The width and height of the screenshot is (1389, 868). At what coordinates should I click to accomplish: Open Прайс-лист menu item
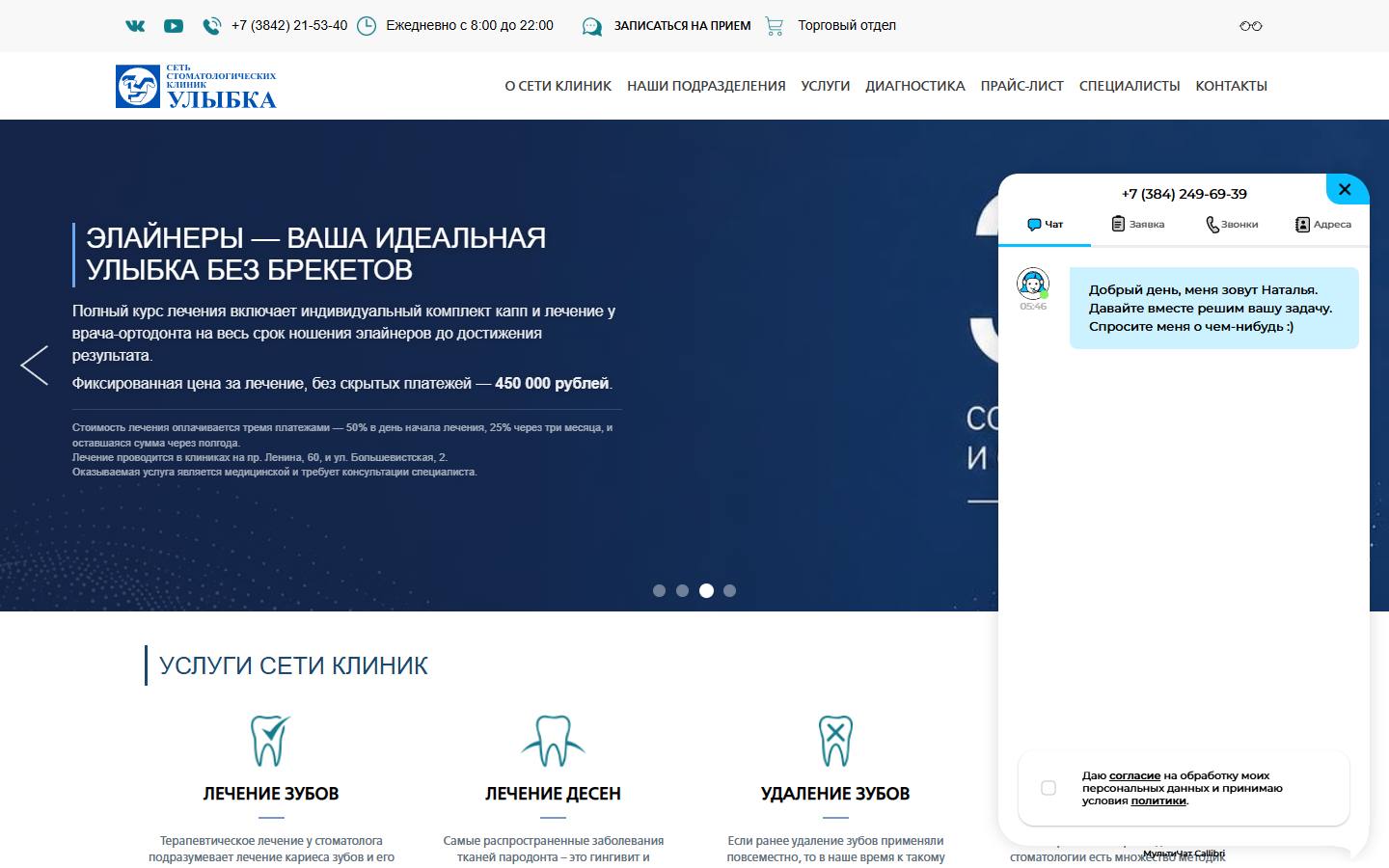[1022, 86]
